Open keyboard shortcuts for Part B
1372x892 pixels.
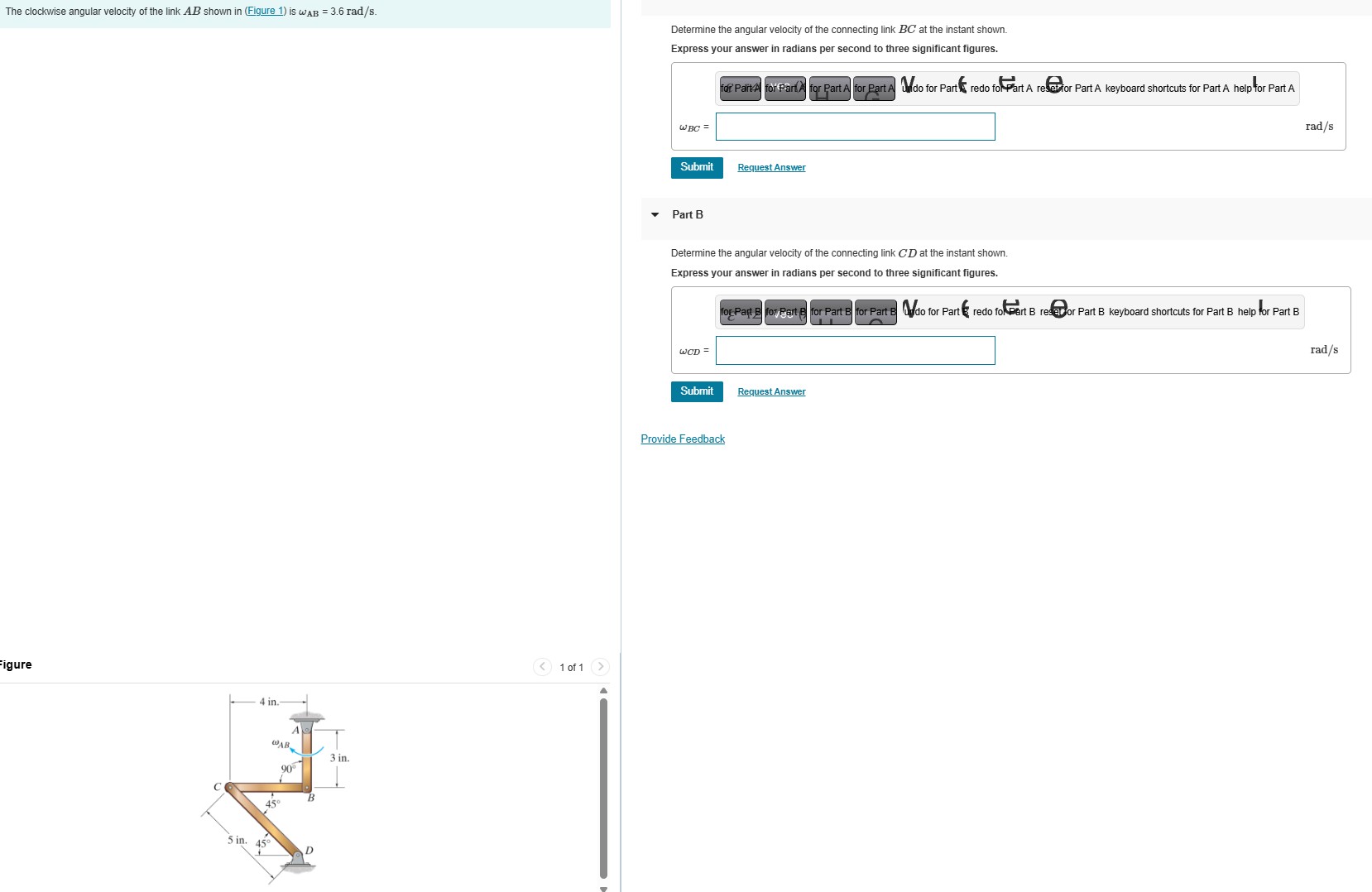(x=1167, y=312)
